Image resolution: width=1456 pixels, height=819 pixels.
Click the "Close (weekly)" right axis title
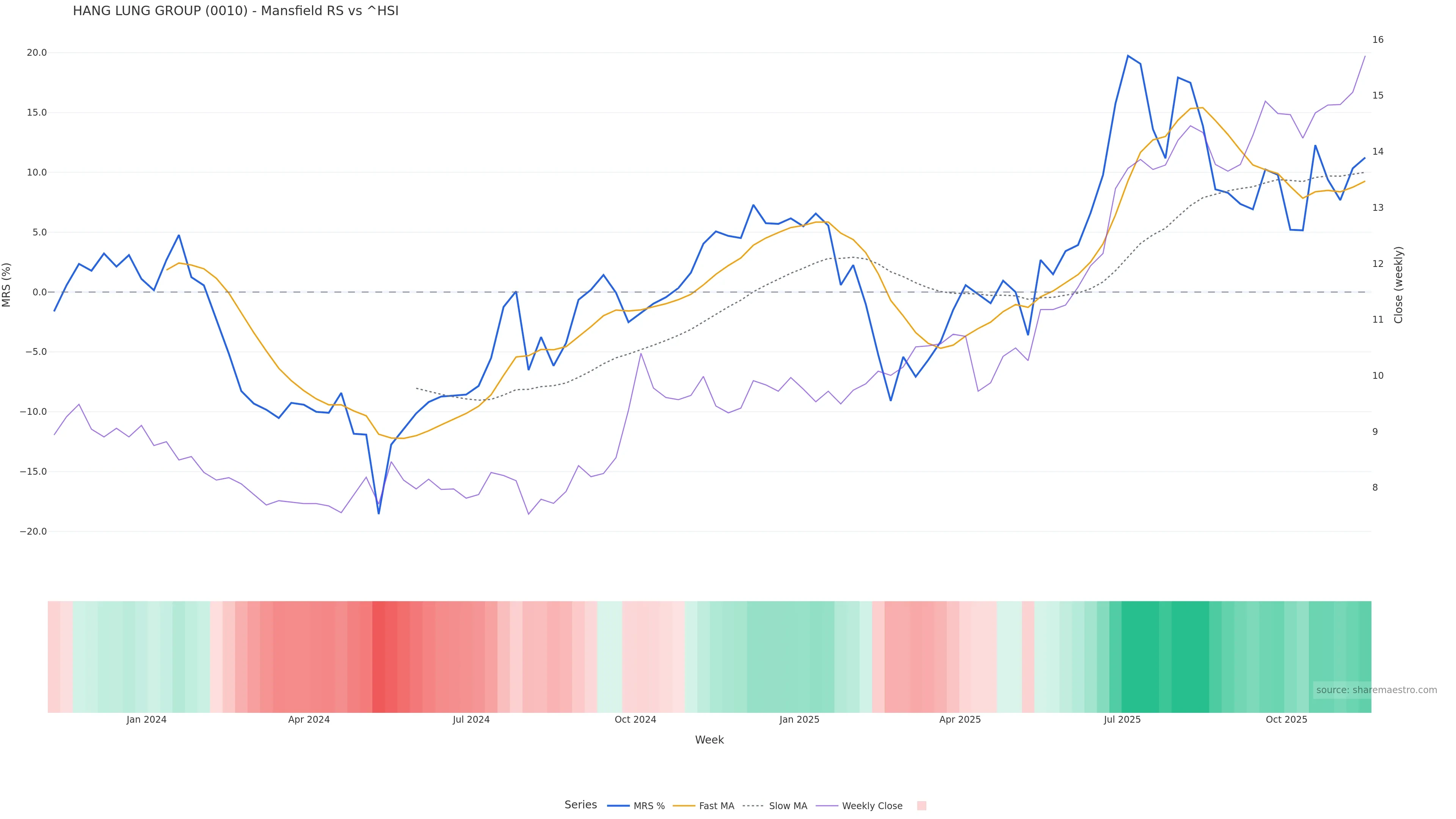pyautogui.click(x=1399, y=285)
